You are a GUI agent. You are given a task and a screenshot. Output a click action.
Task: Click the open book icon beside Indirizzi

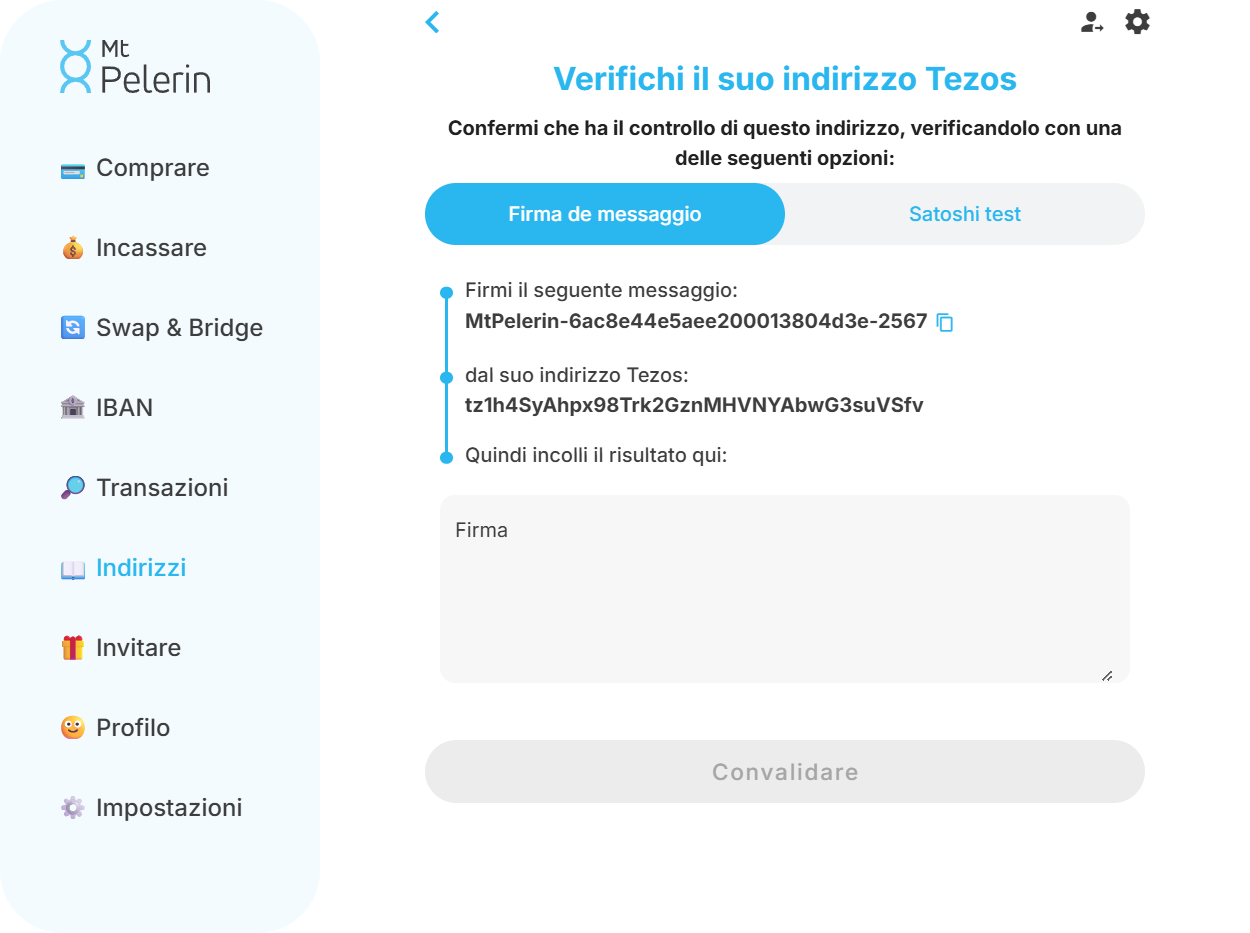coord(72,569)
